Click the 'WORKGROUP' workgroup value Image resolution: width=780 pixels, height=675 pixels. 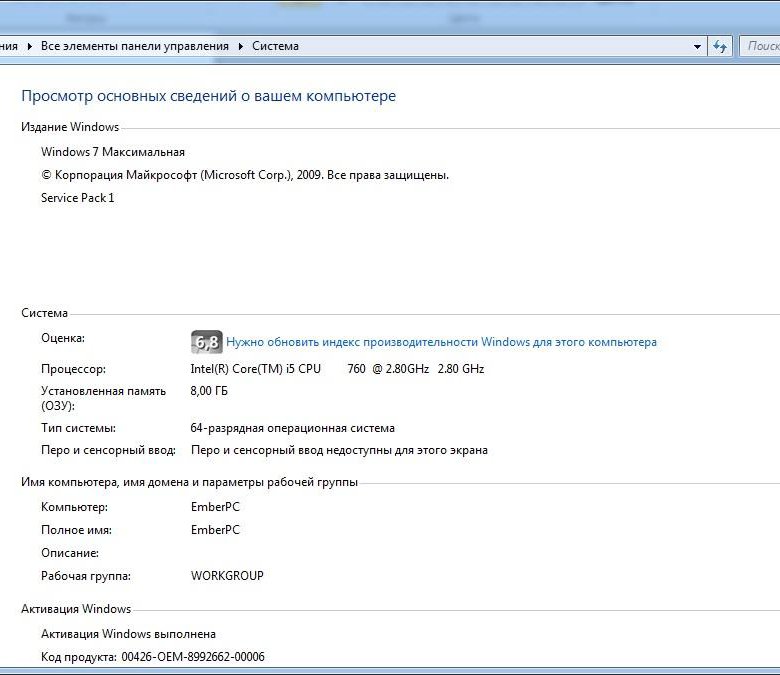[x=227, y=576]
